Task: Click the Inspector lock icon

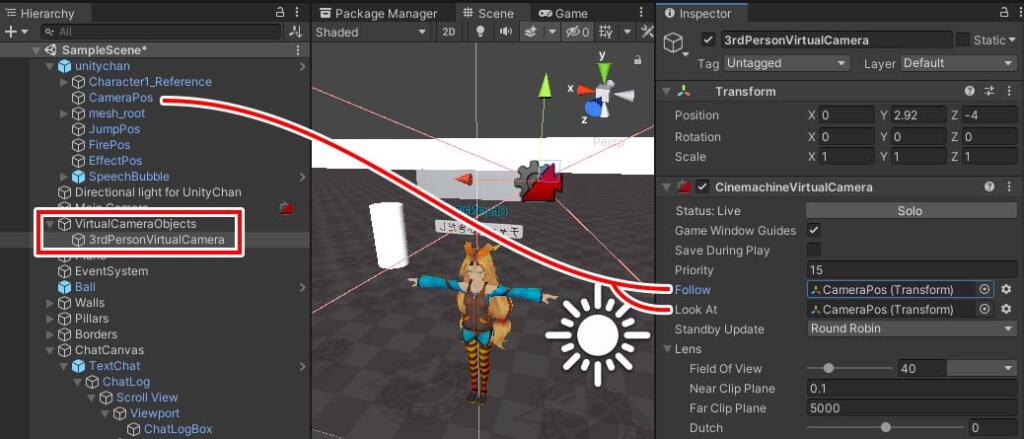Action: [1003, 12]
